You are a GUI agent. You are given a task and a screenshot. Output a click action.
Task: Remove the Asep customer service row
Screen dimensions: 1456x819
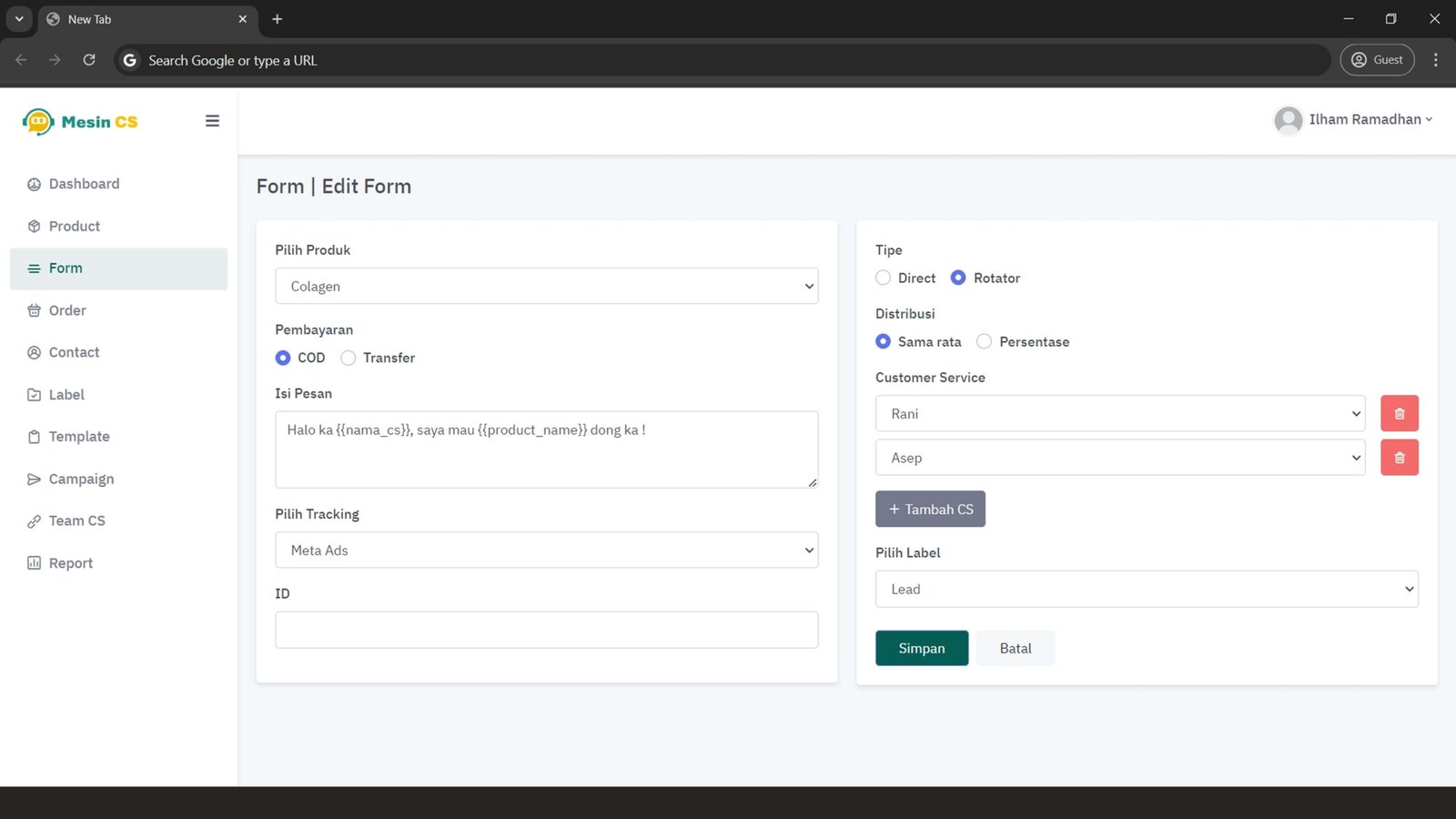tap(1399, 458)
